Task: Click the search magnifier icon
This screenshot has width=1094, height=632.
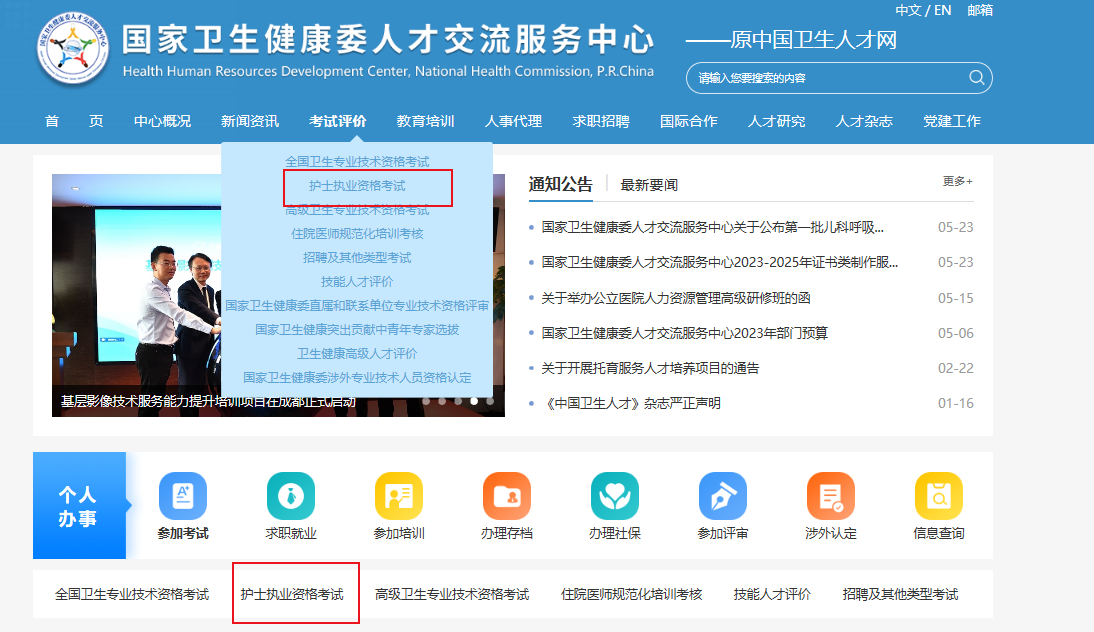Action: [x=976, y=78]
